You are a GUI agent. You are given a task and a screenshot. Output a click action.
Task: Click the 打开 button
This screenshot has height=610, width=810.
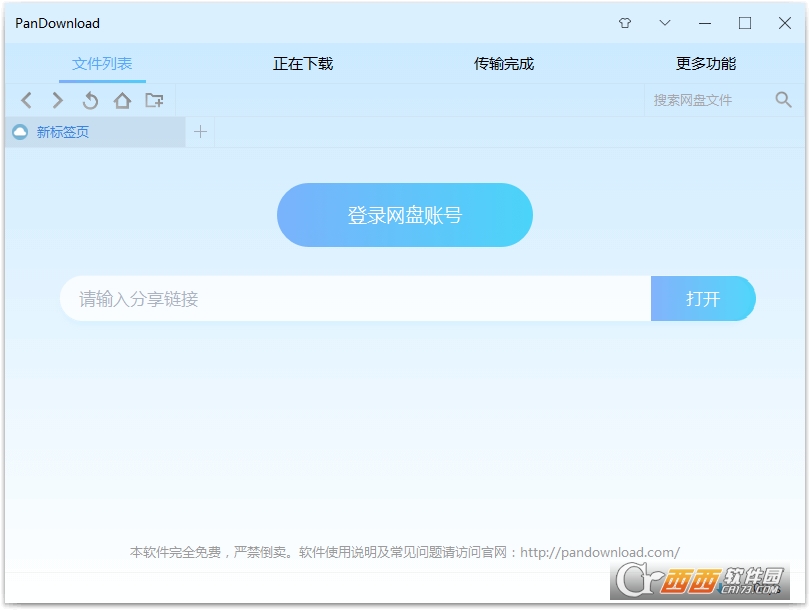[x=703, y=299]
